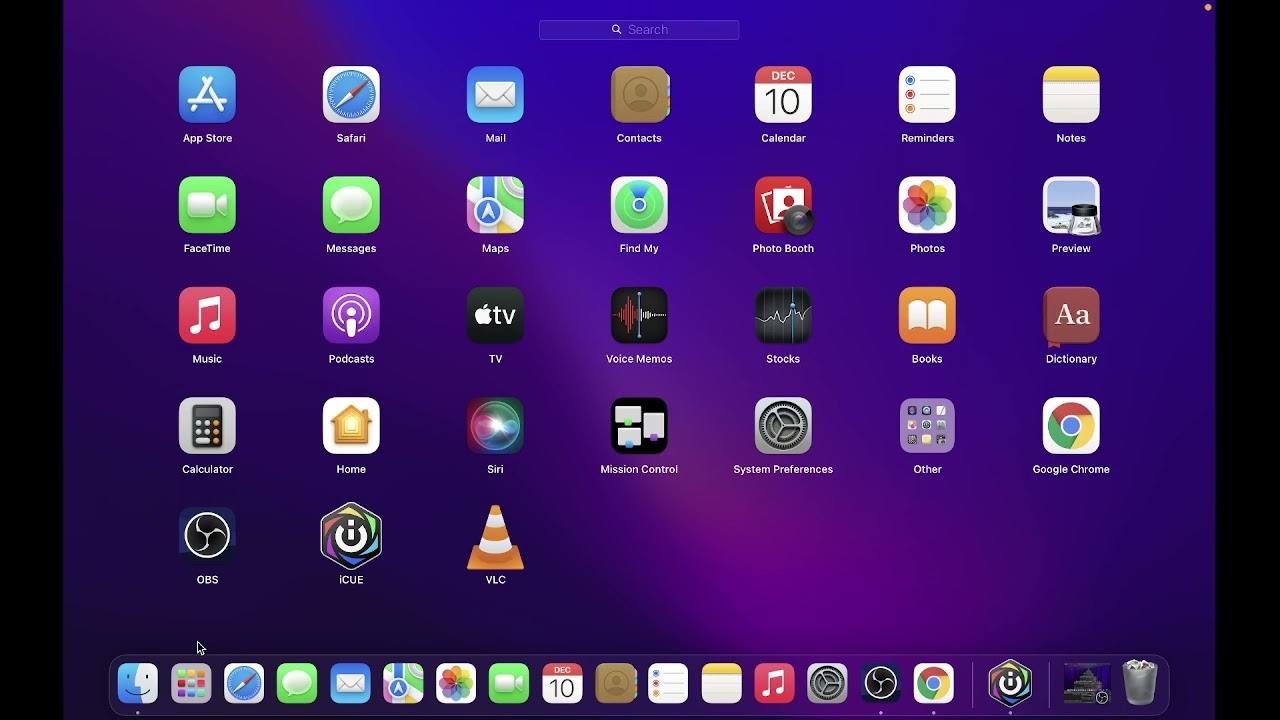Open Notes app in Launchpad grid
The height and width of the screenshot is (720, 1280).
[x=1071, y=95]
